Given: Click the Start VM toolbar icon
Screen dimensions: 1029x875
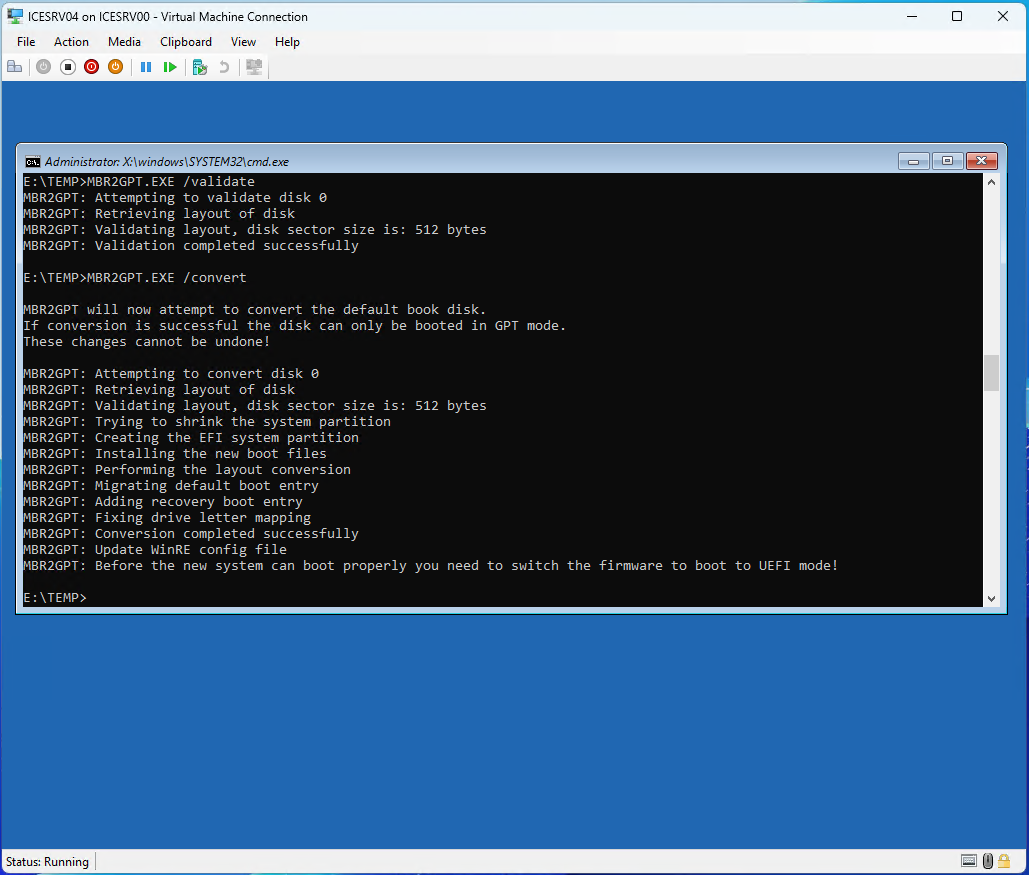Looking at the screenshot, I should pos(43,67).
